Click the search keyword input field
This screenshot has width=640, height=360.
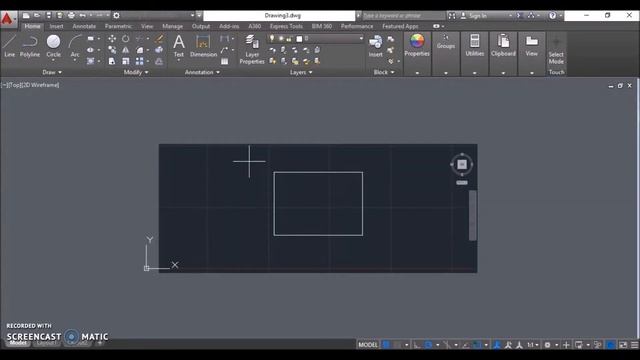pos(403,16)
